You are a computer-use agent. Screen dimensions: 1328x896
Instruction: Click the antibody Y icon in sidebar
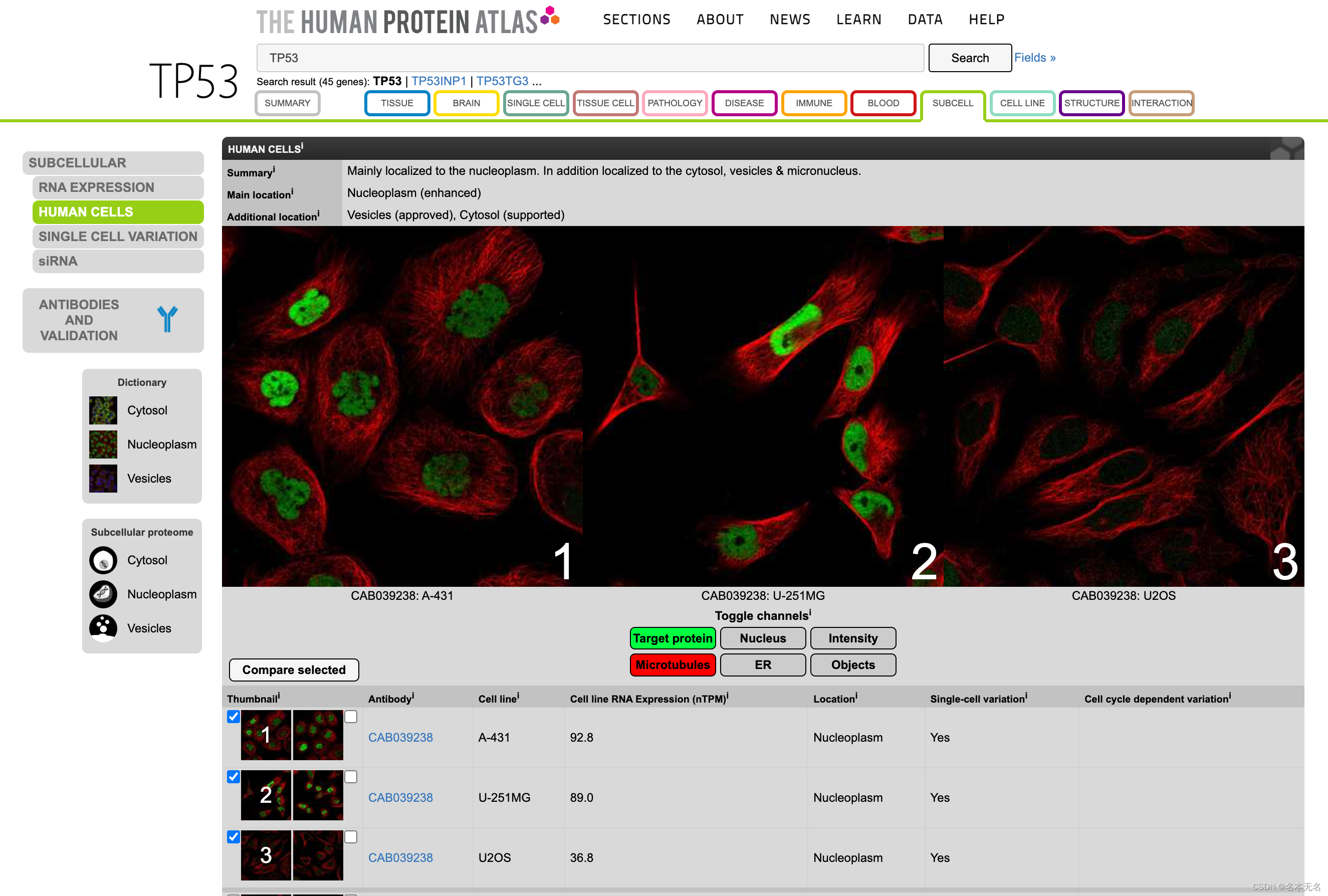(x=167, y=319)
